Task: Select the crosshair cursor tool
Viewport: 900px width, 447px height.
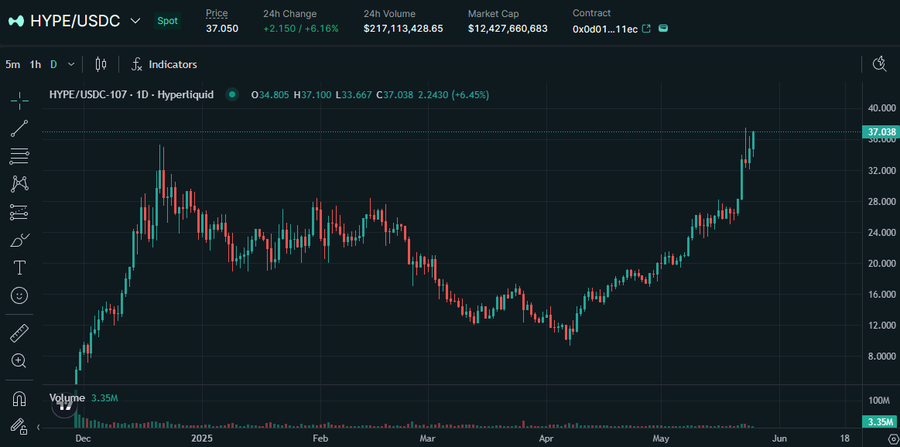Action: click(x=20, y=100)
